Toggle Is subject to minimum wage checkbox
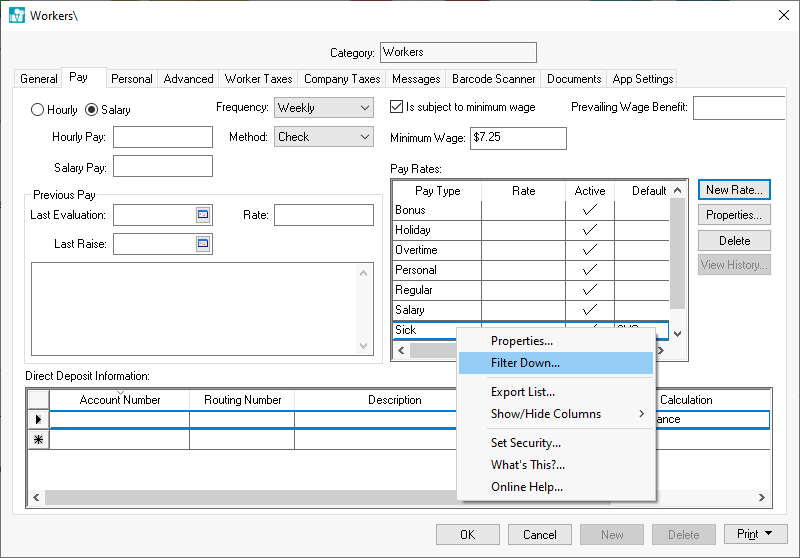 395,107
